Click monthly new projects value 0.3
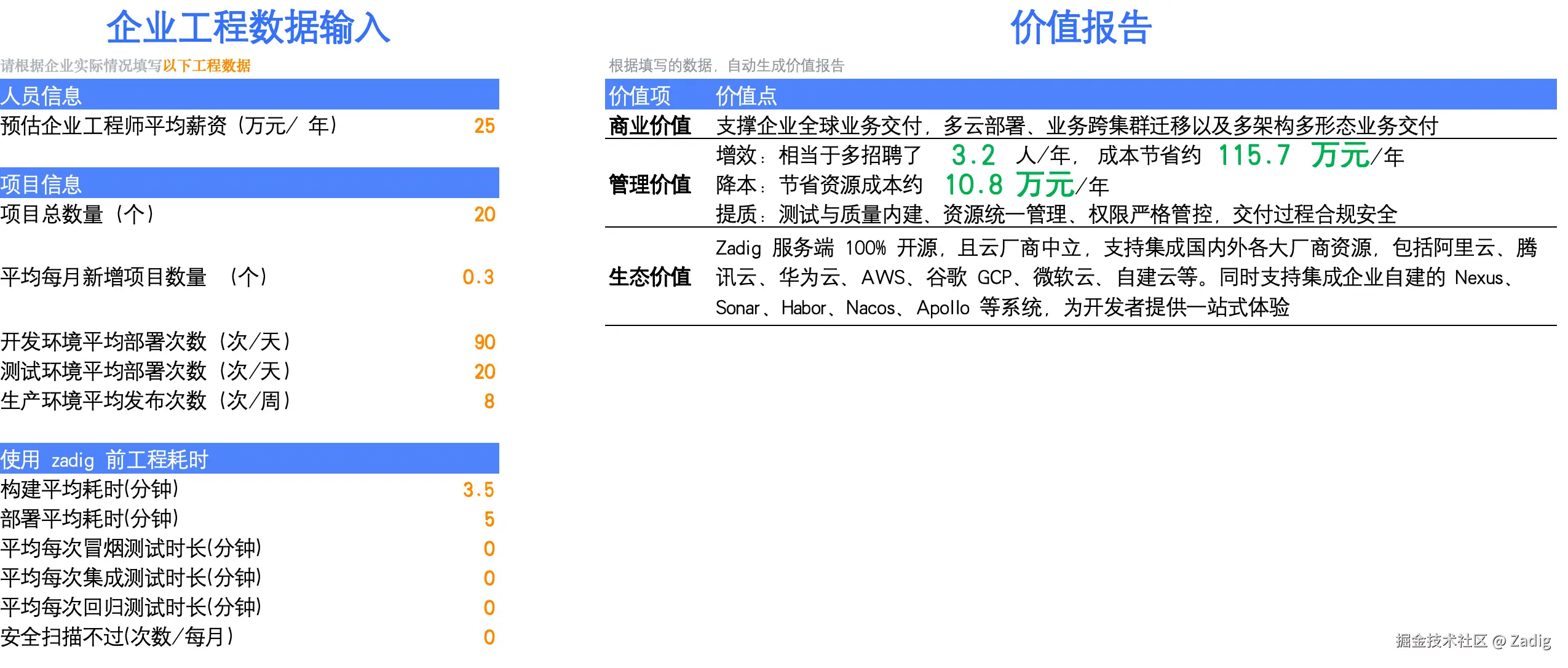The image size is (1568, 668). pos(478,277)
